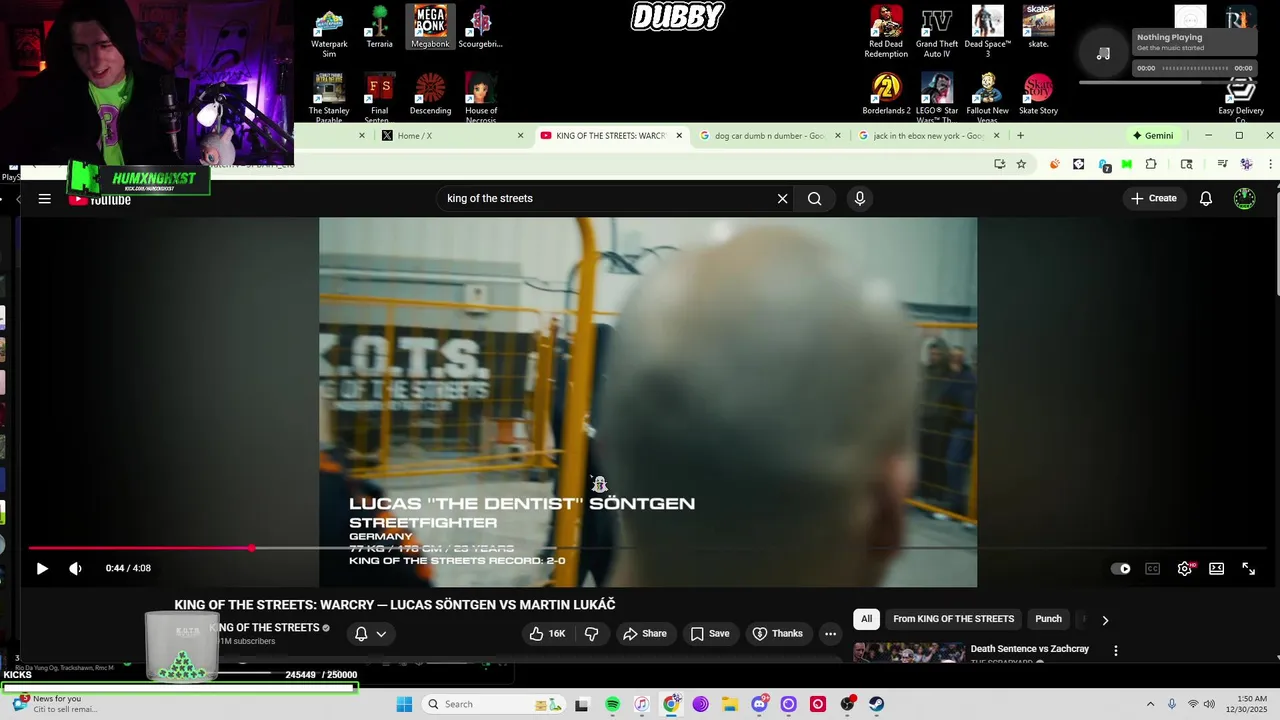Viewport: 1280px width, 720px height.
Task: Open KING OF THE STREETS channel link
Action: (x=264, y=628)
